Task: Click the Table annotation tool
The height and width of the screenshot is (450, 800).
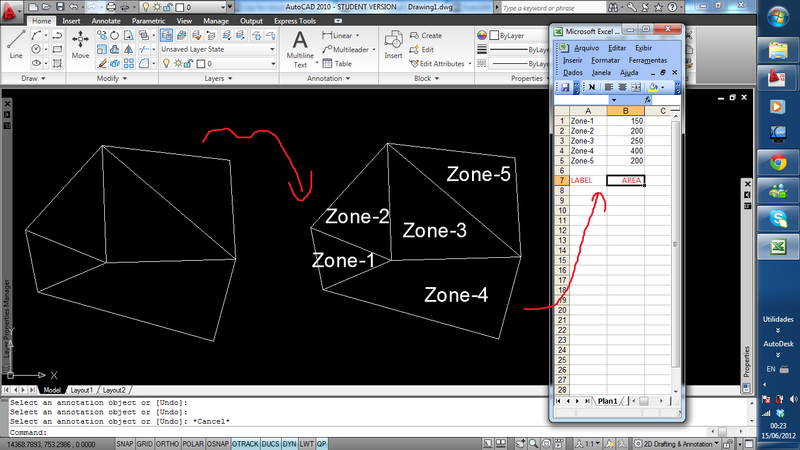Action: click(x=337, y=64)
